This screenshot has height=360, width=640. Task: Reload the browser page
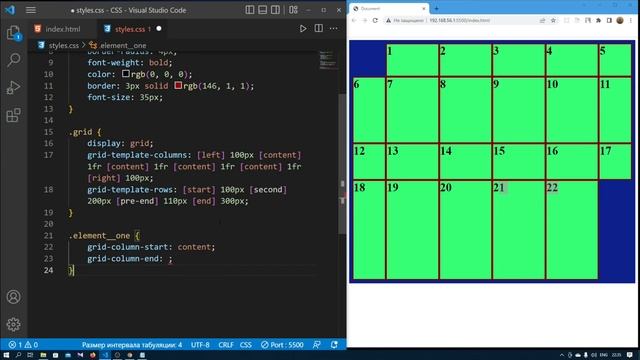coord(375,20)
